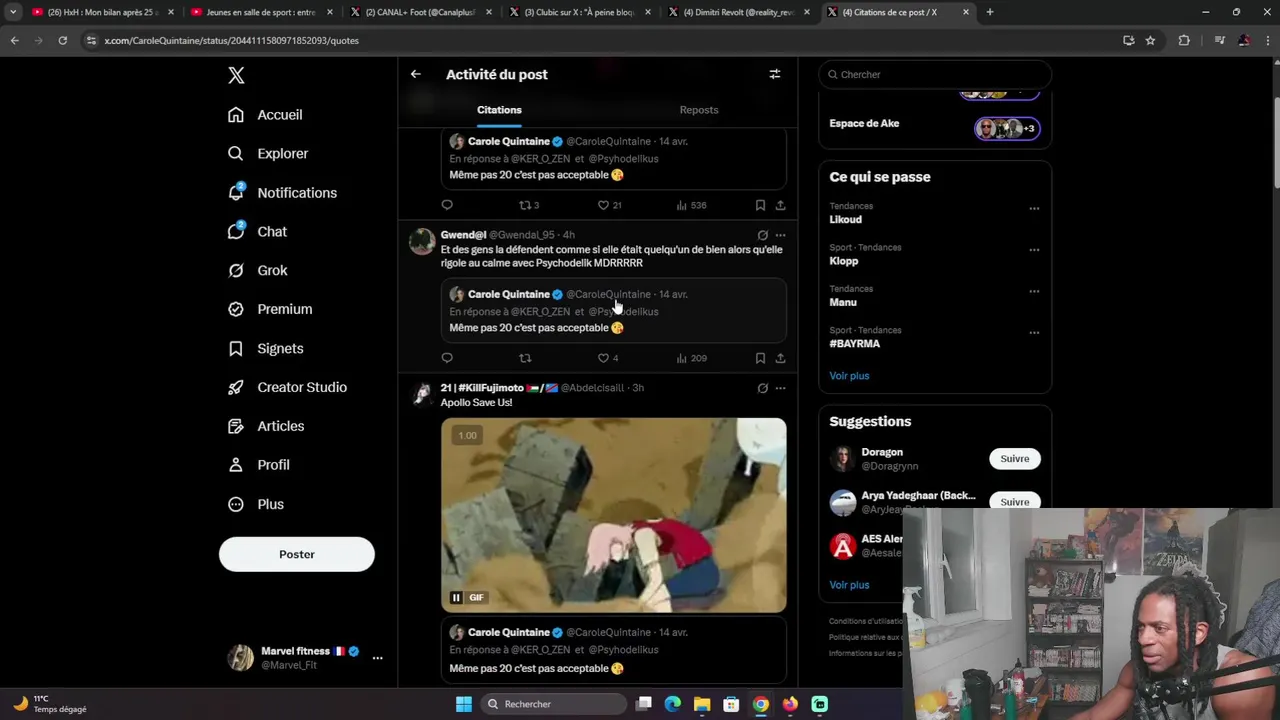The height and width of the screenshot is (720, 1280).
Task: Open the Sakura GIF thumbnail
Action: (614, 515)
